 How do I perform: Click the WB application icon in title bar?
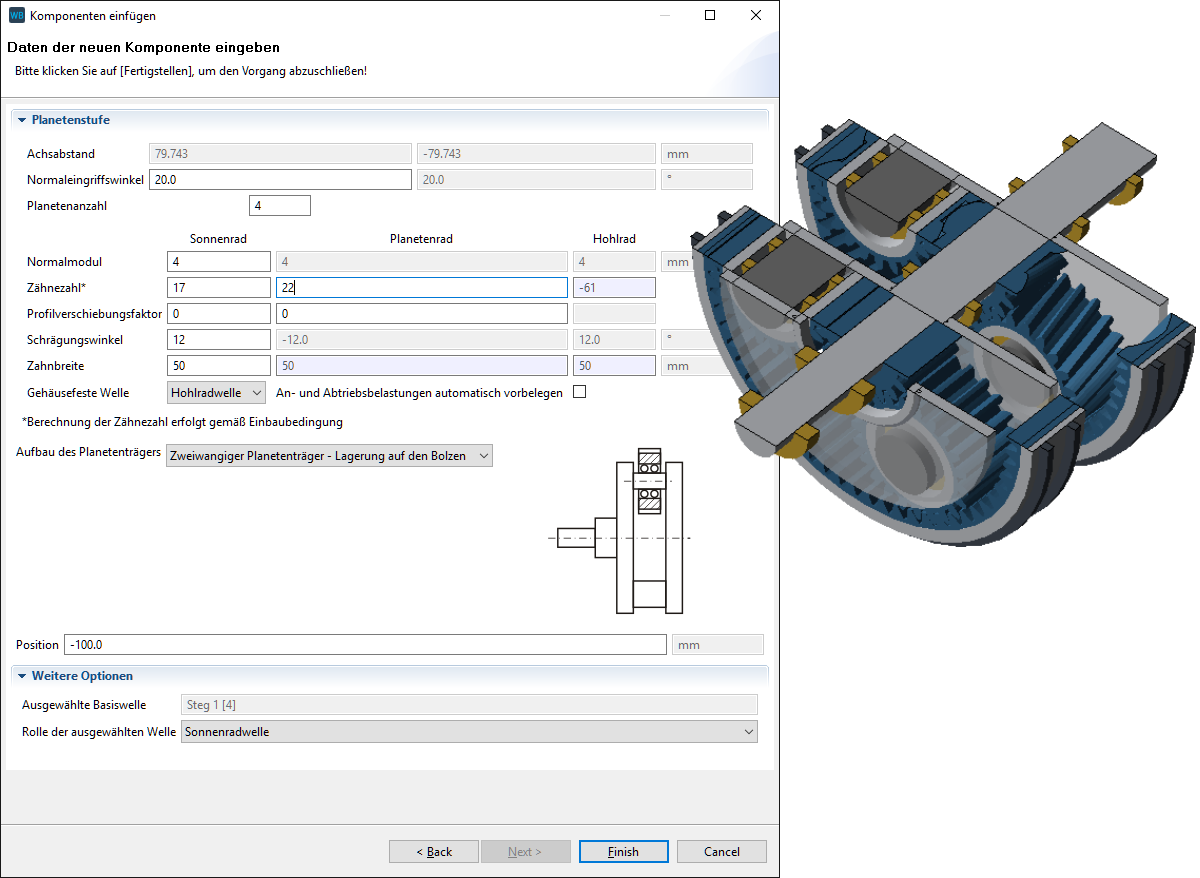(x=16, y=16)
